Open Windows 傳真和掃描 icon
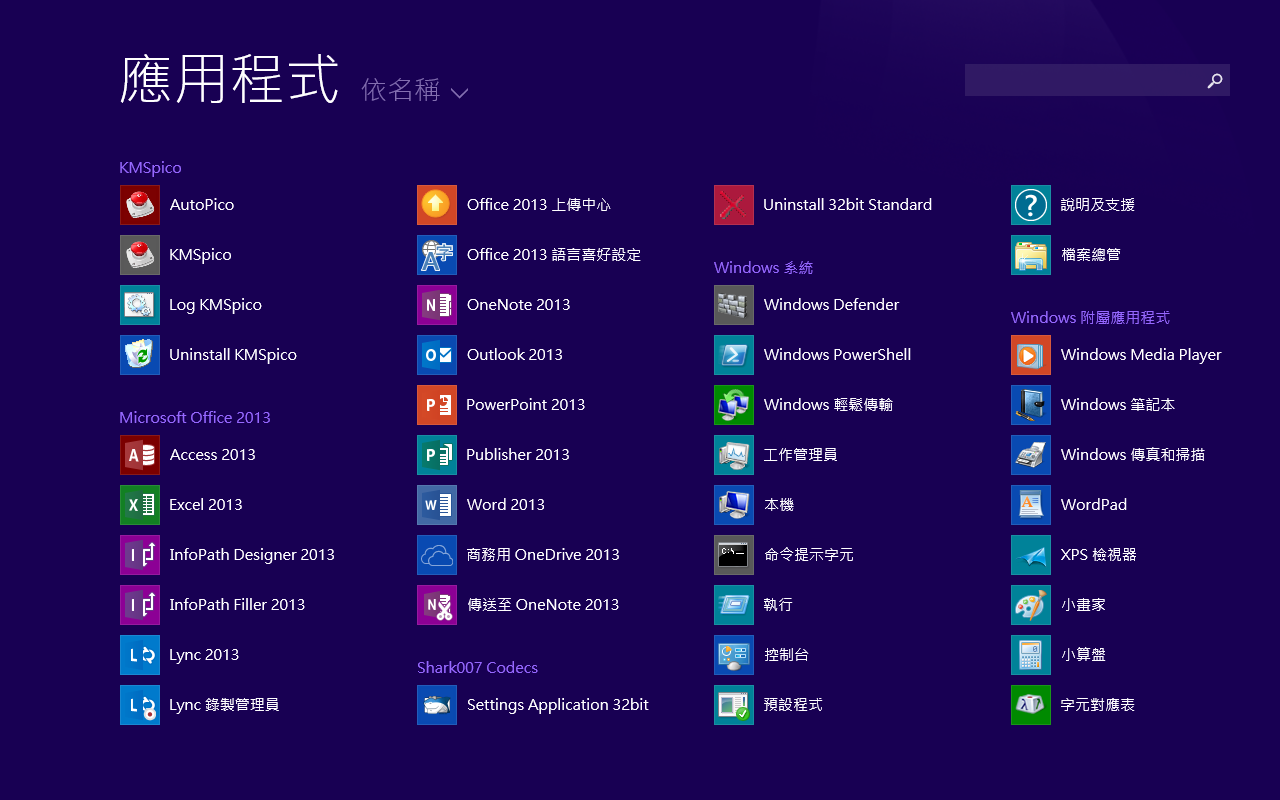This screenshot has width=1280, height=800. click(1031, 455)
